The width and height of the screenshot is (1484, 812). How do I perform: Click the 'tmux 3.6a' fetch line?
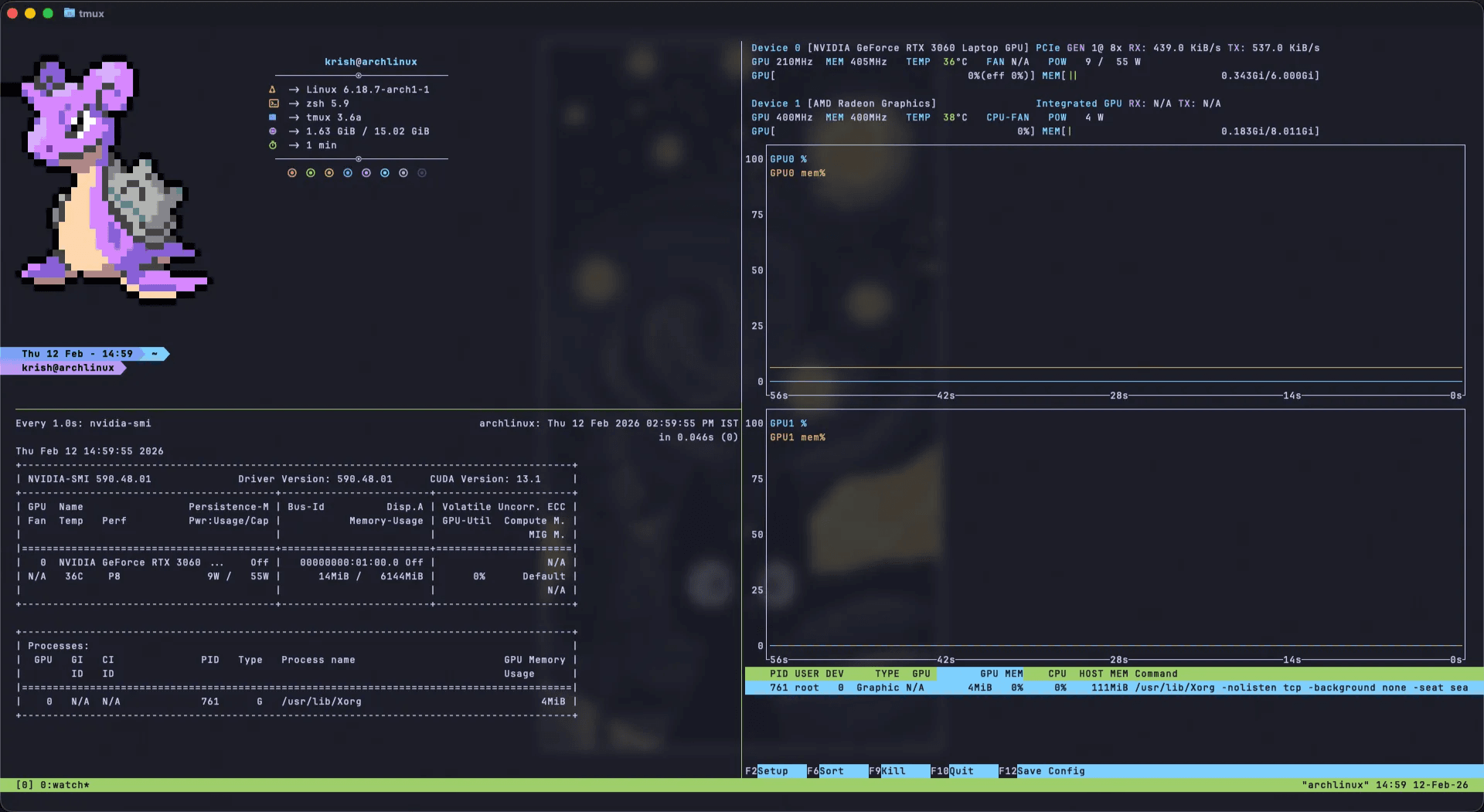click(334, 117)
